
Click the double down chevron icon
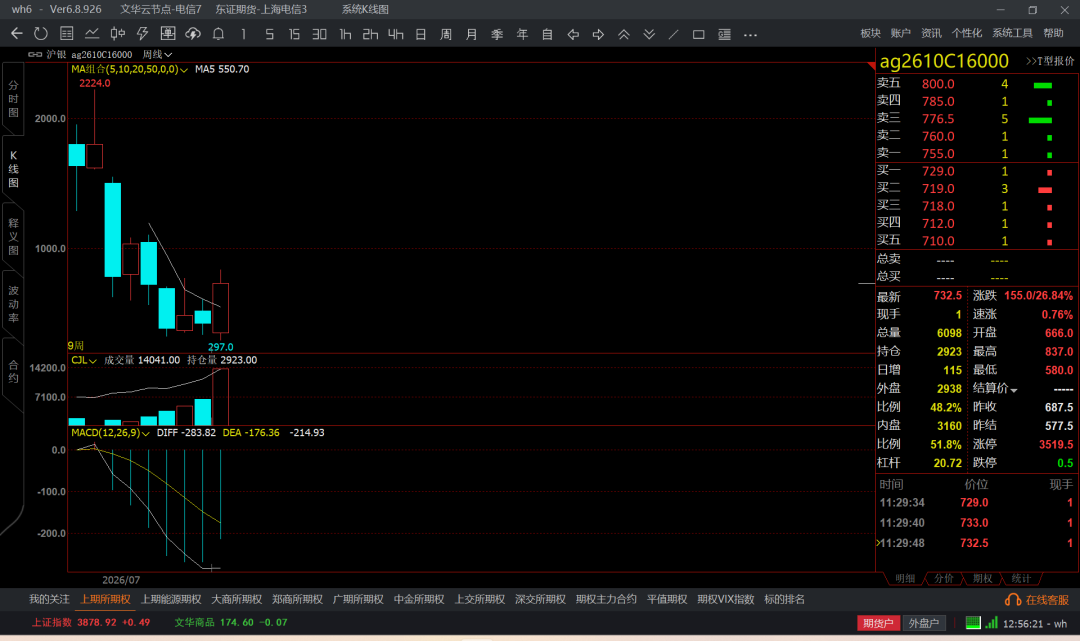(x=650, y=34)
